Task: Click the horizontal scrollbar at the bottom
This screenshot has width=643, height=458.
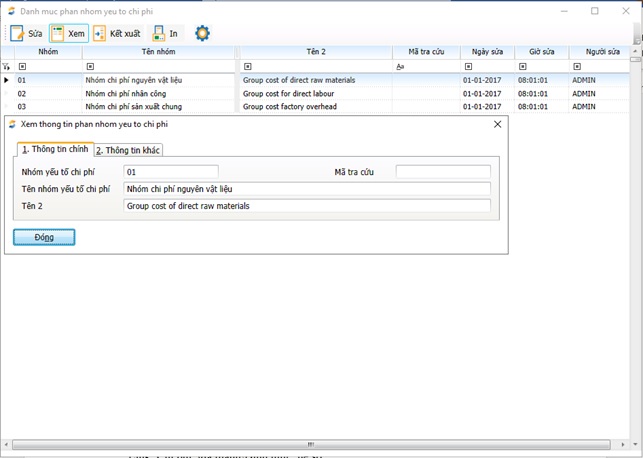Action: tap(310, 444)
